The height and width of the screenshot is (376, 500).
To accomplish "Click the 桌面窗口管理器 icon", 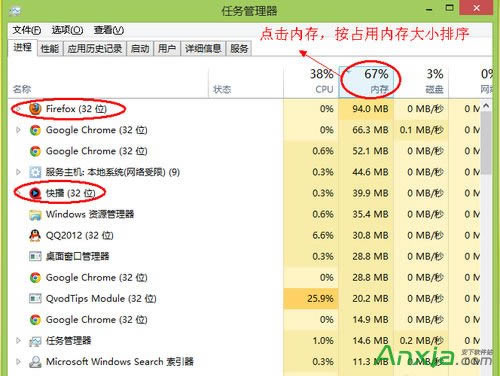I will [35, 256].
